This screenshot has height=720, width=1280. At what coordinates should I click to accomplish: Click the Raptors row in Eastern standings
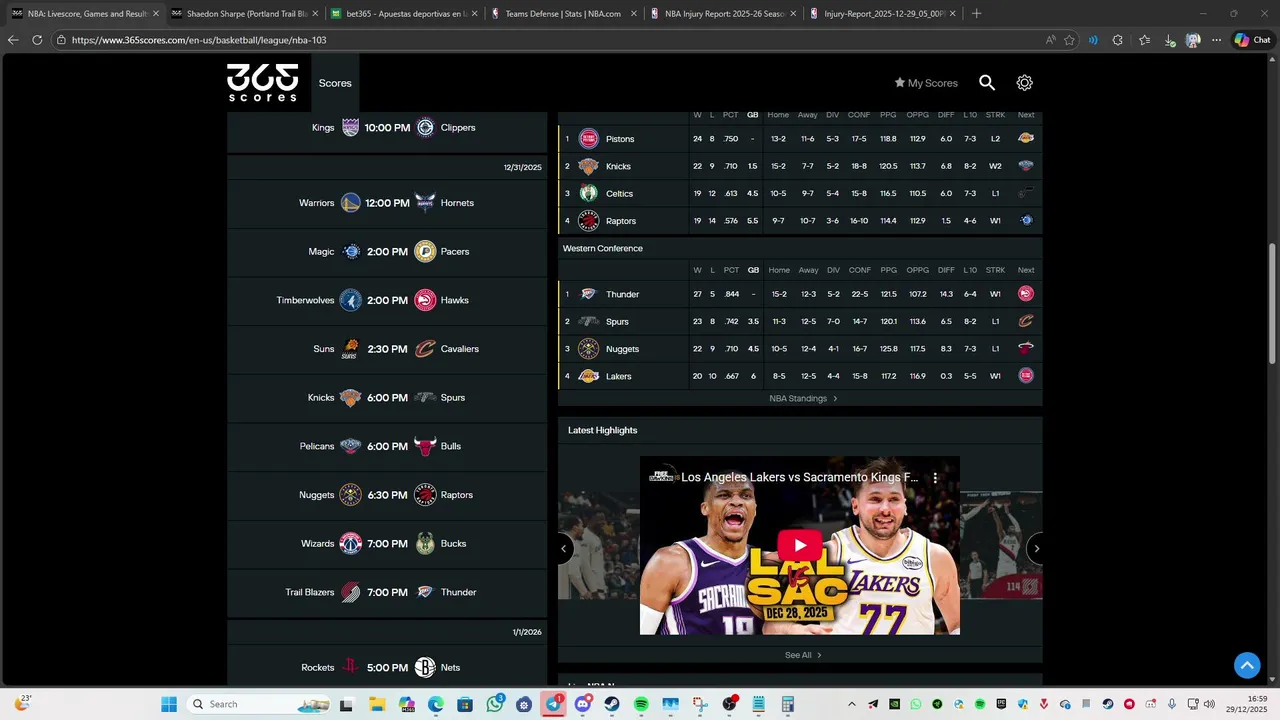pyautogui.click(x=800, y=221)
